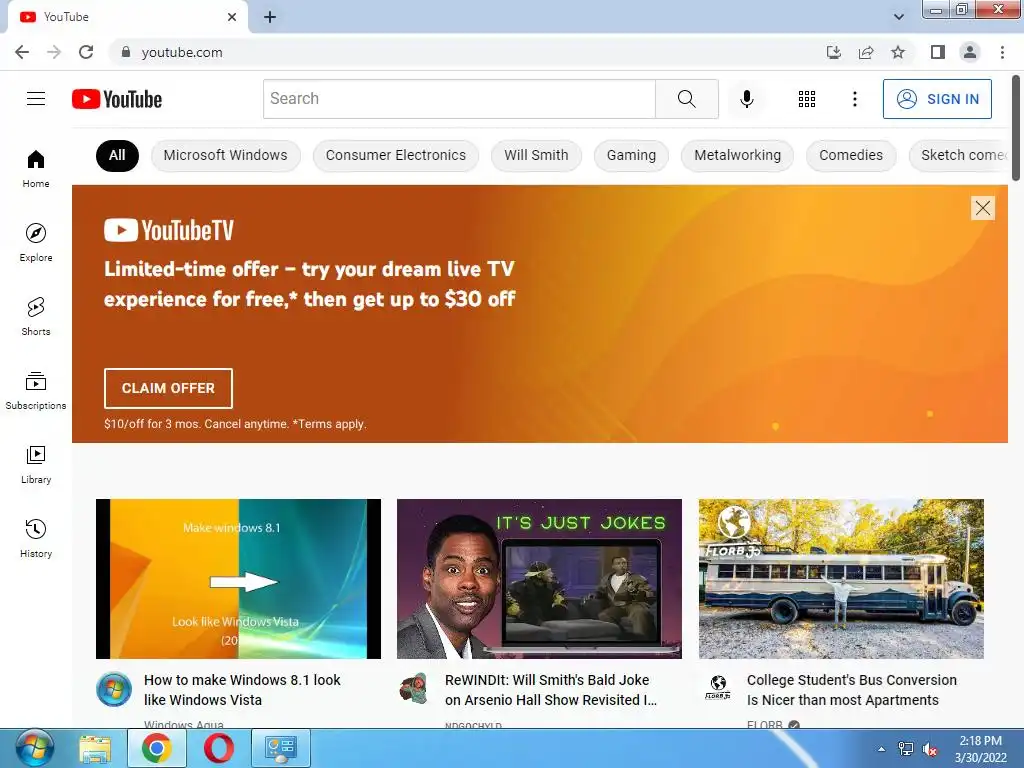Click the page vertical scrollbar
Viewport: 1024px width, 768px height.
point(1016,128)
